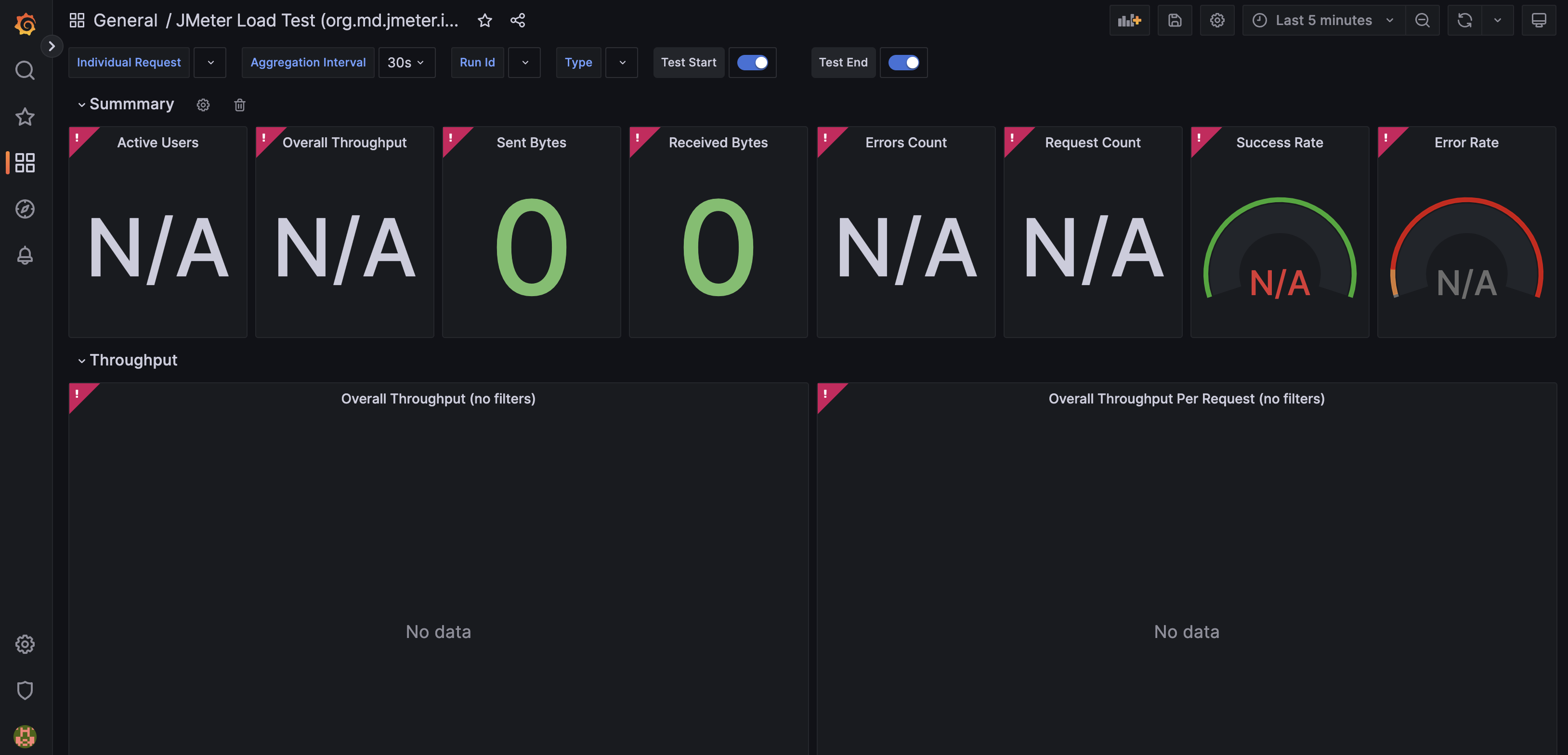The image size is (1568, 755).
Task: Toggle the Test End annotation switch
Action: pyautogui.click(x=903, y=62)
